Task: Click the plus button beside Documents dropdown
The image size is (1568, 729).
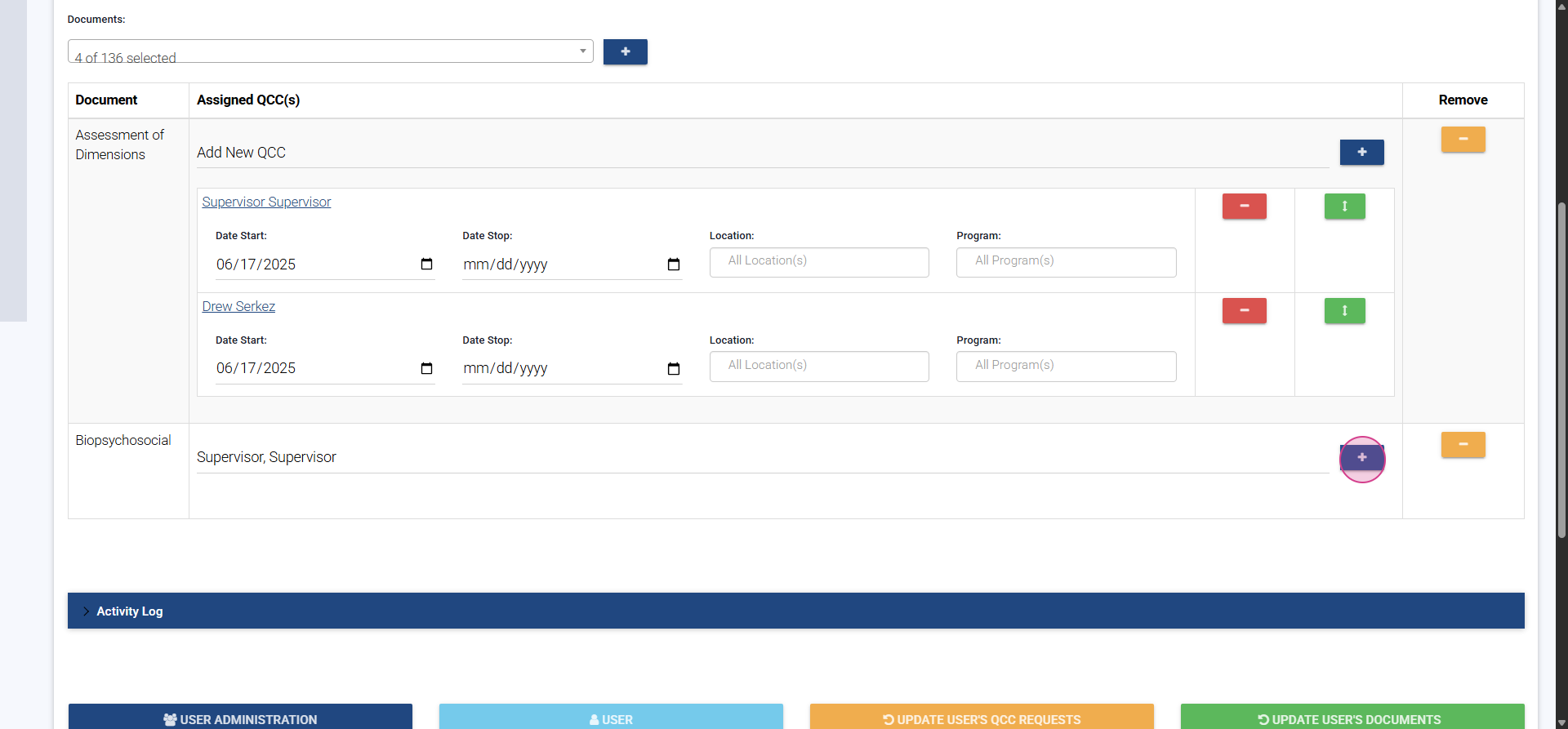Action: [x=625, y=51]
